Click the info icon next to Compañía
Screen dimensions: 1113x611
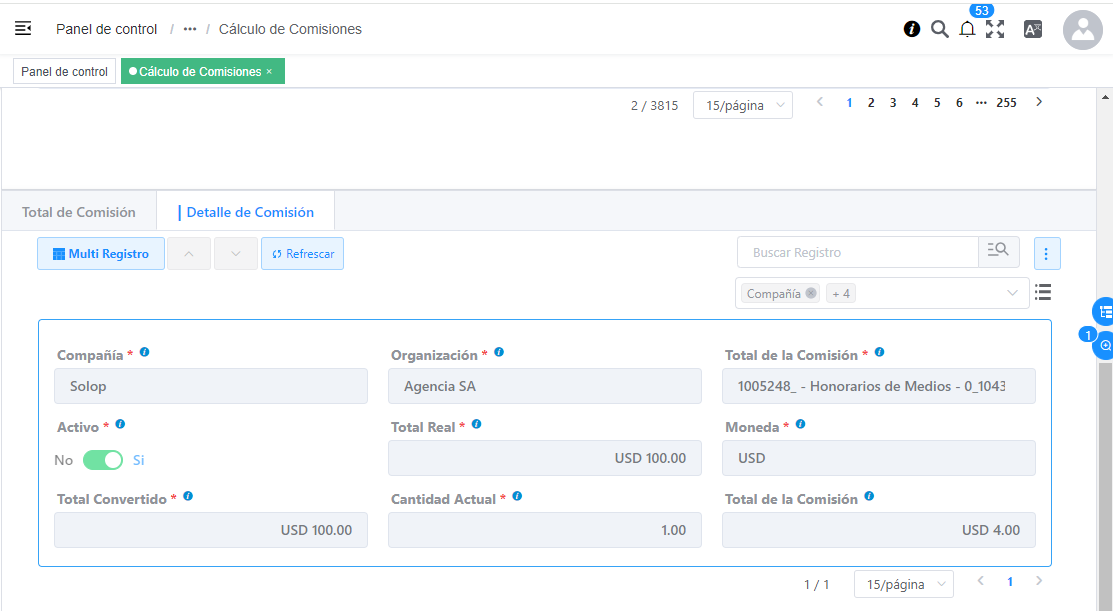pyautogui.click(x=145, y=353)
